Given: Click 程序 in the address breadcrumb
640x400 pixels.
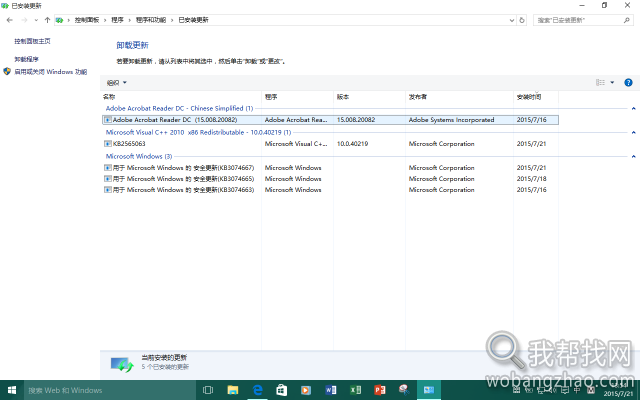Looking at the screenshot, I should click(118, 20).
